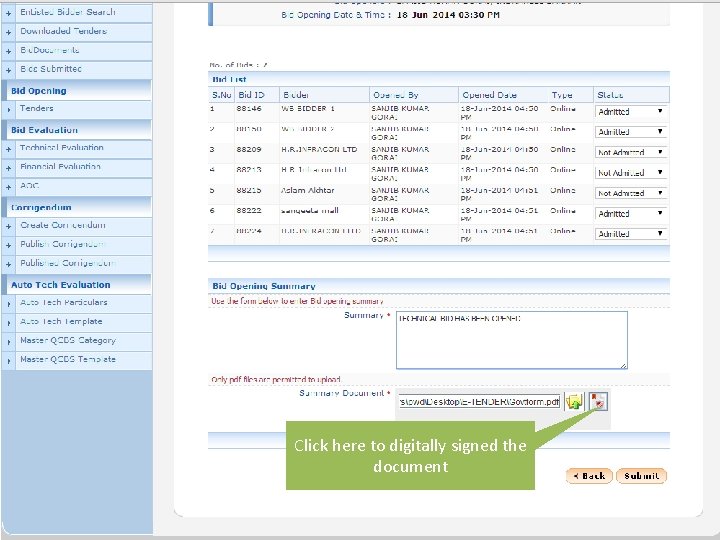720x540 pixels.
Task: Open BidDocuments menu item
Action: [x=50, y=50]
